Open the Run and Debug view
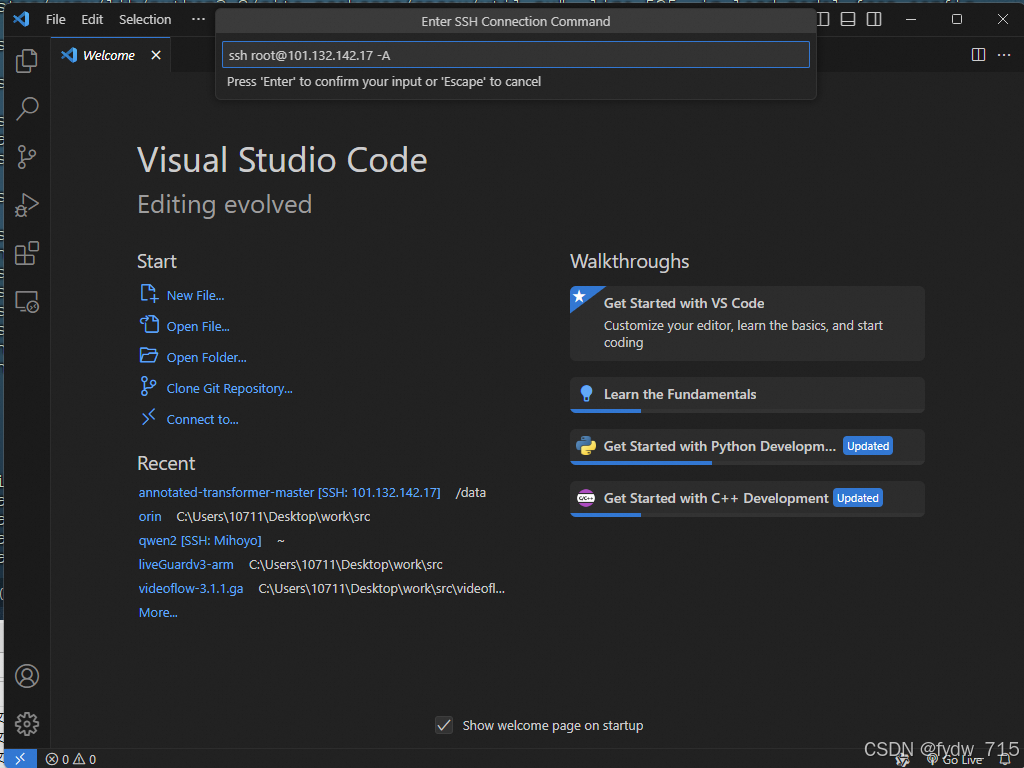This screenshot has width=1024, height=768. [27, 205]
